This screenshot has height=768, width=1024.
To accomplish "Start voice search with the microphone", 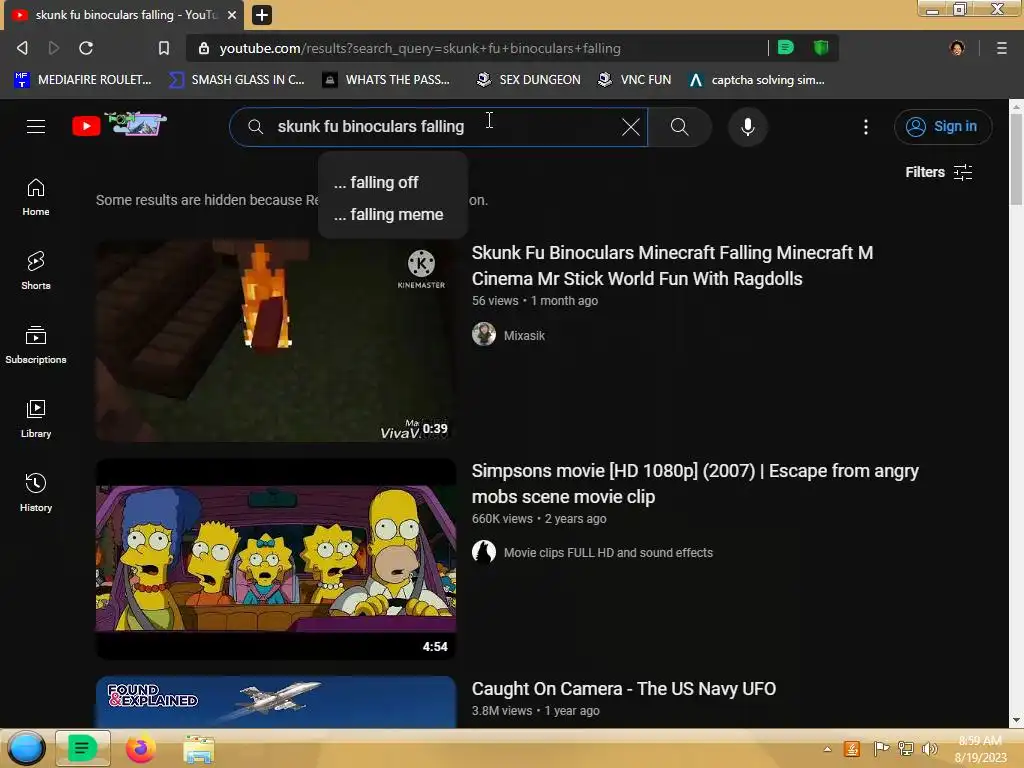I will [x=748, y=127].
